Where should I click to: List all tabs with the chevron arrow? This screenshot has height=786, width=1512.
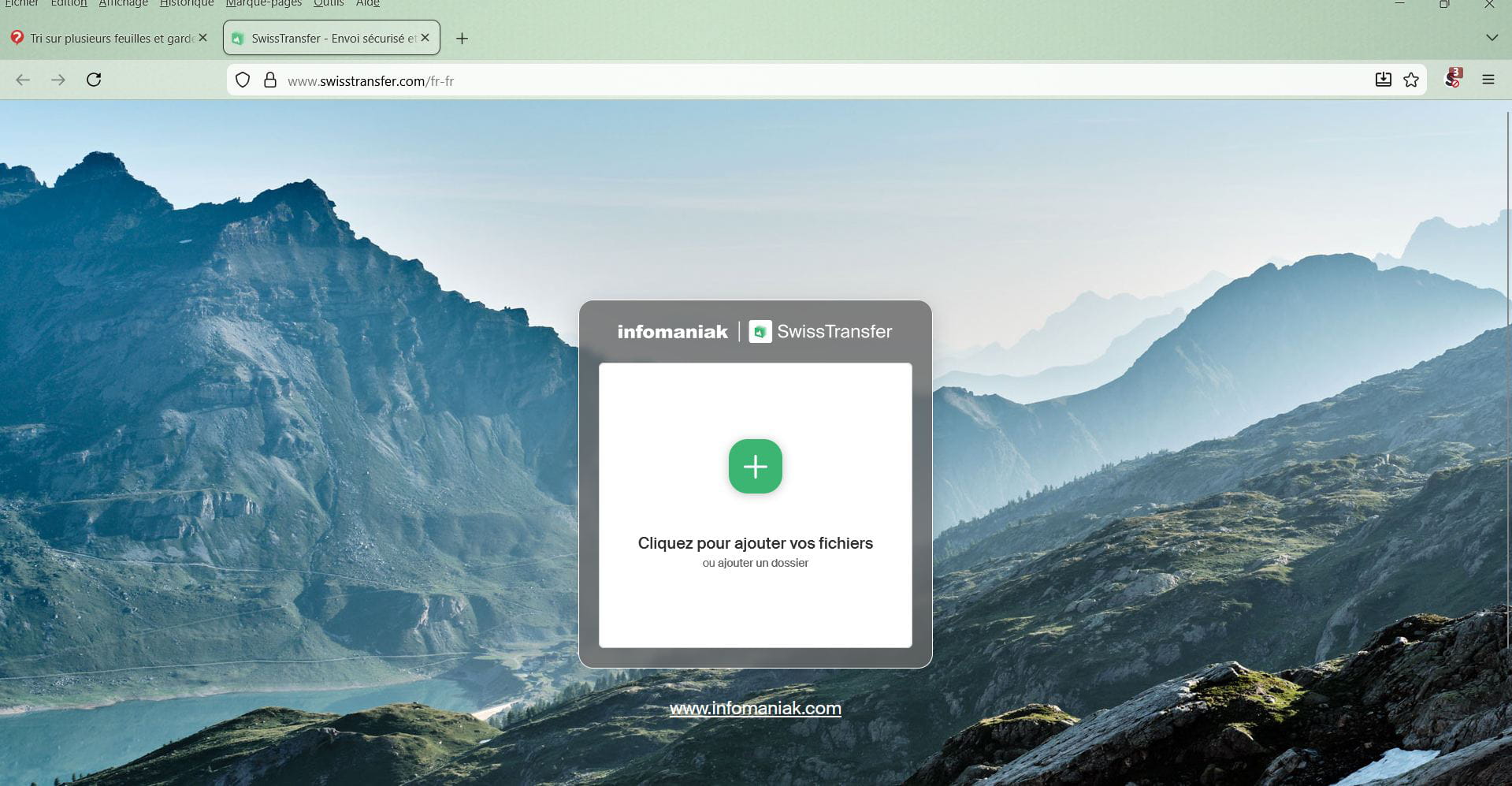point(1492,38)
